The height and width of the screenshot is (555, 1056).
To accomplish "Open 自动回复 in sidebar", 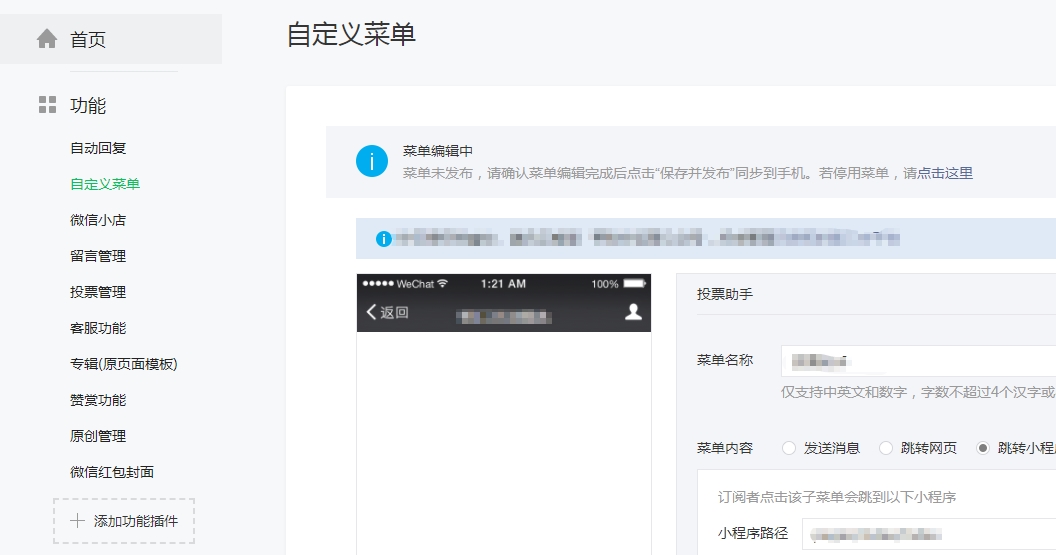I will pyautogui.click(x=98, y=148).
